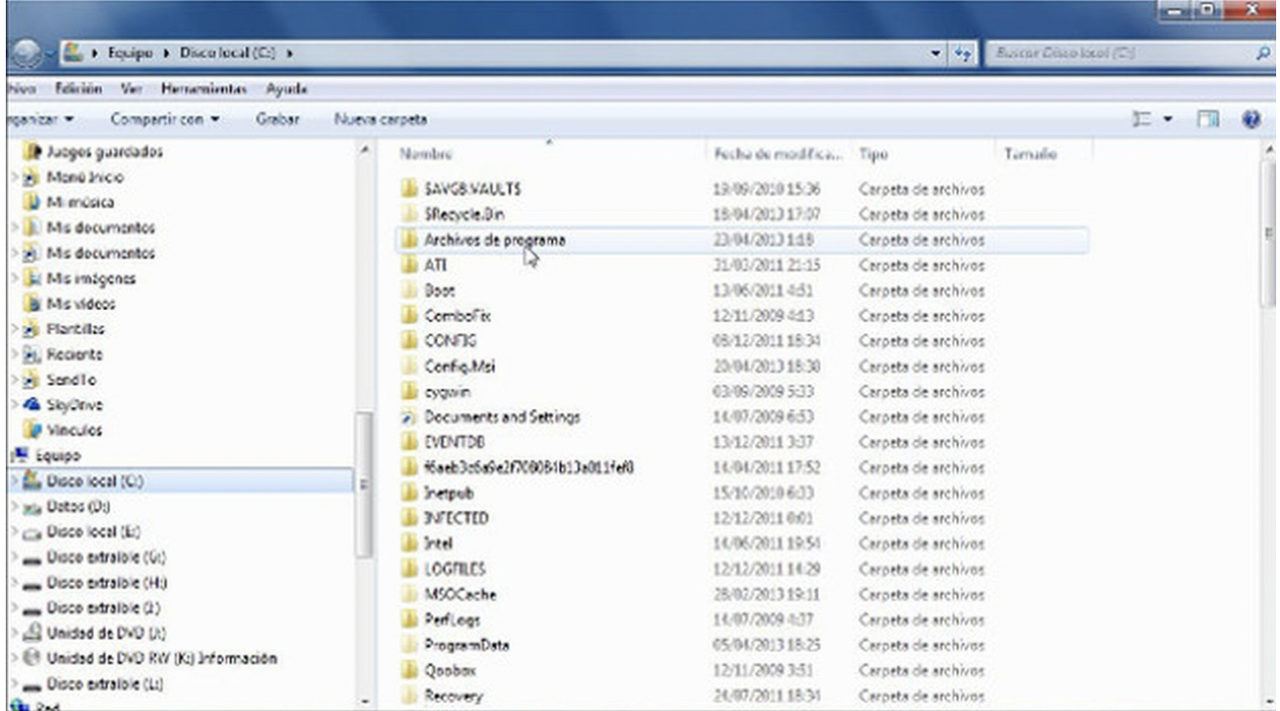Select Plantillas in the sidebar
Screen dimensions: 1280x711
coord(75,329)
